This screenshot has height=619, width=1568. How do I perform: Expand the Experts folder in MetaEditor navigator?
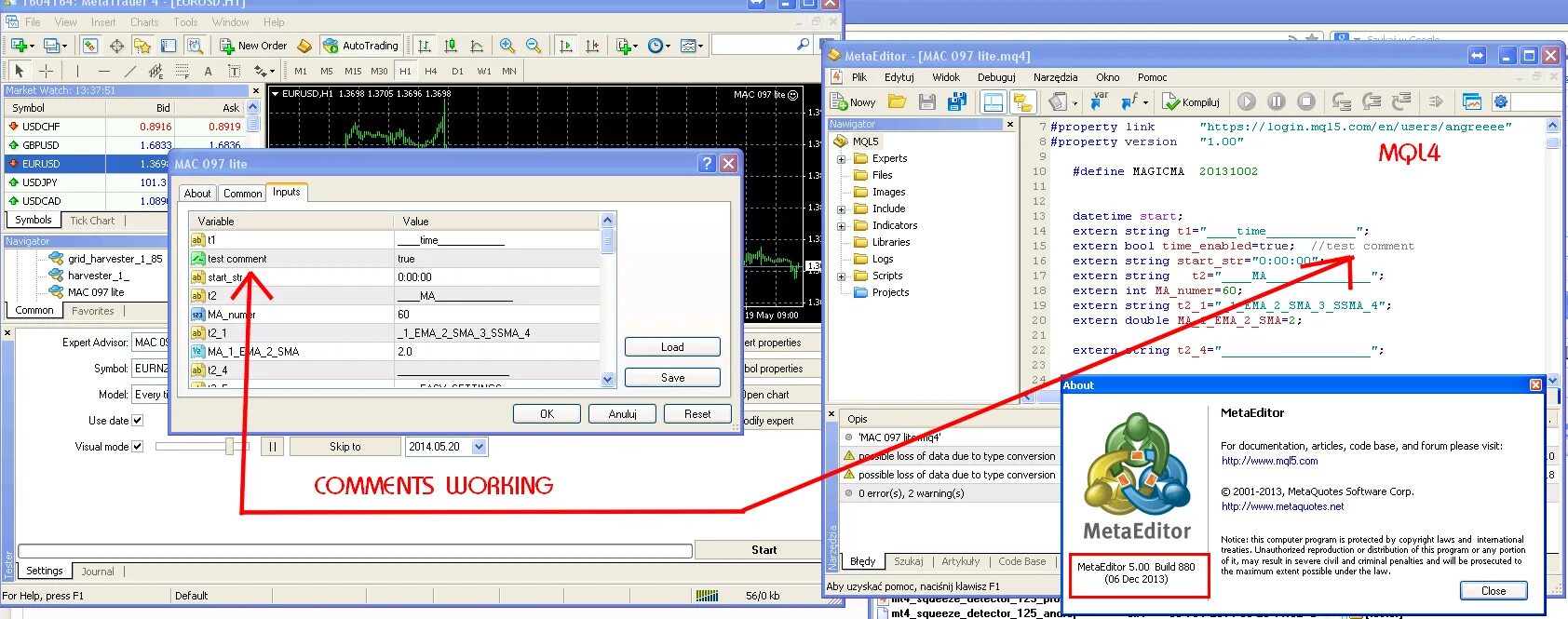point(842,159)
